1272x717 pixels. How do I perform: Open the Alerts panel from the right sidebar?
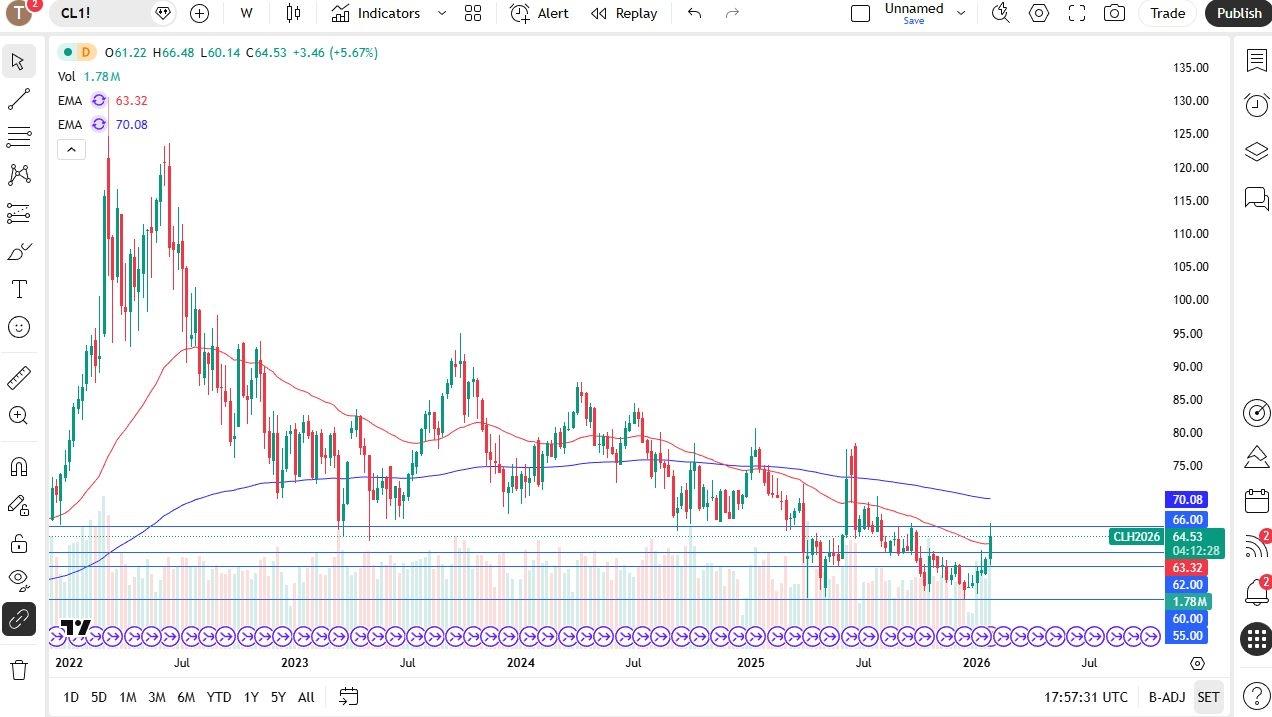pyautogui.click(x=1257, y=105)
